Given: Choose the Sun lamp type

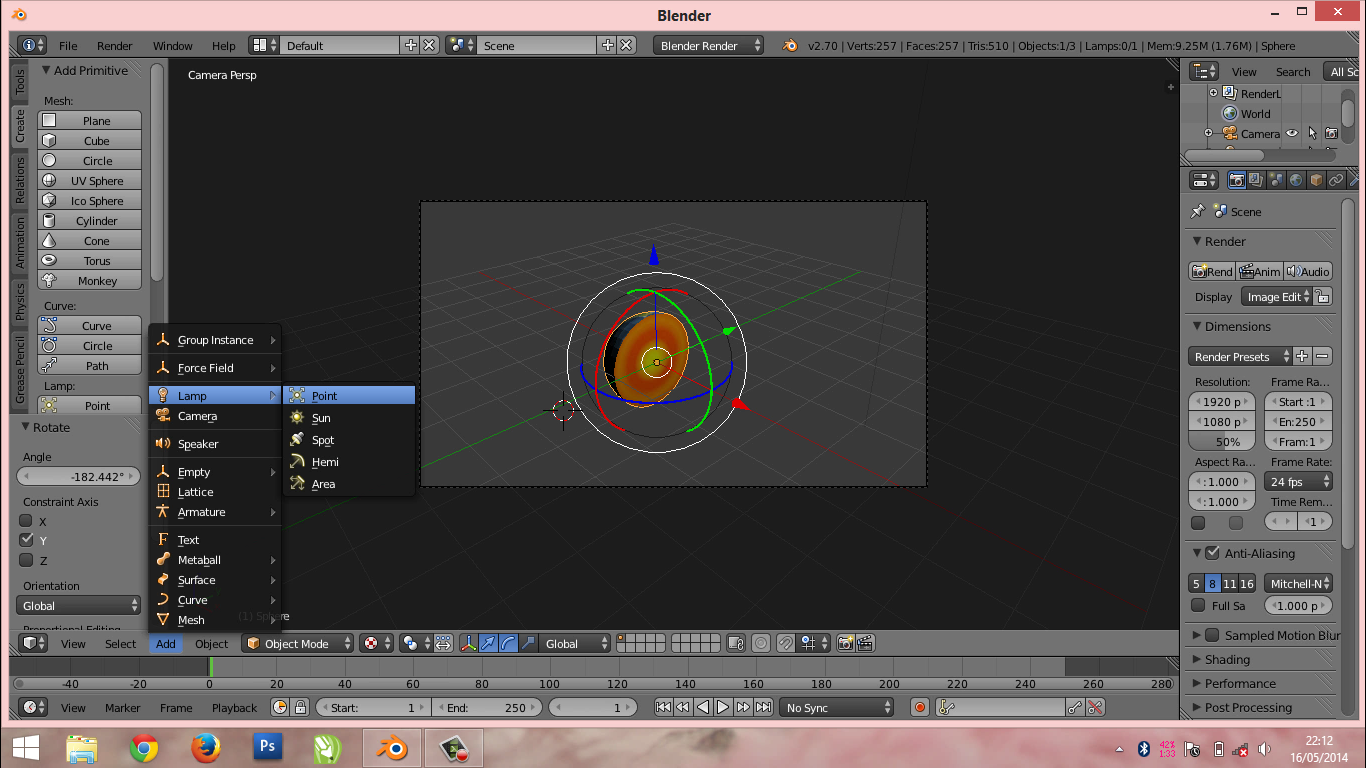Looking at the screenshot, I should 349,418.
